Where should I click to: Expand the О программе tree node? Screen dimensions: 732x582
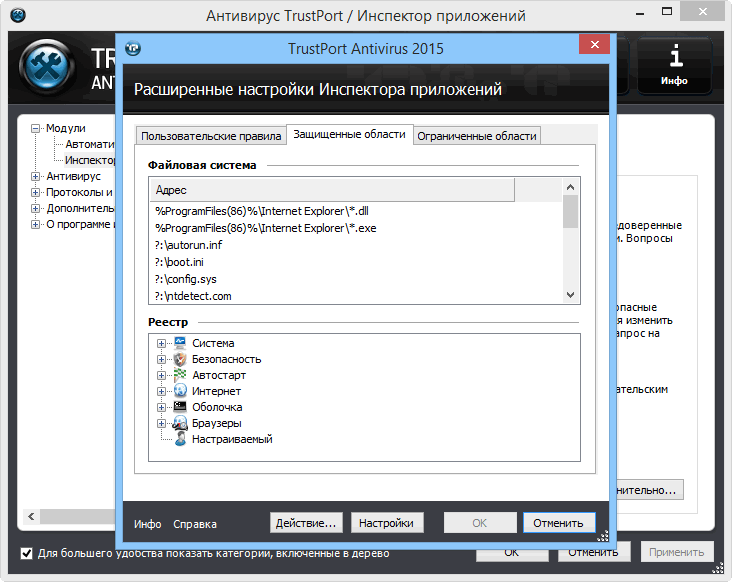coord(35,224)
